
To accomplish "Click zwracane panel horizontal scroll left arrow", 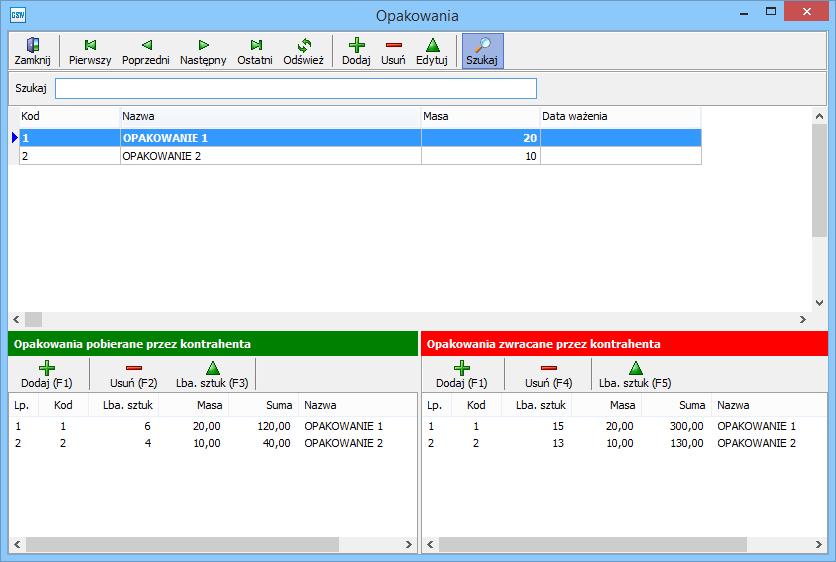I will coord(430,544).
